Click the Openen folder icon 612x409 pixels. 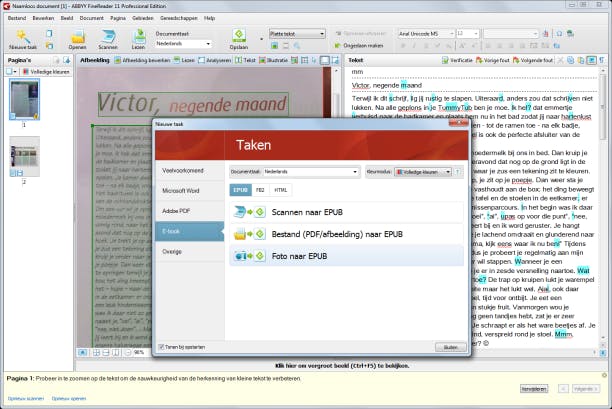pos(77,36)
